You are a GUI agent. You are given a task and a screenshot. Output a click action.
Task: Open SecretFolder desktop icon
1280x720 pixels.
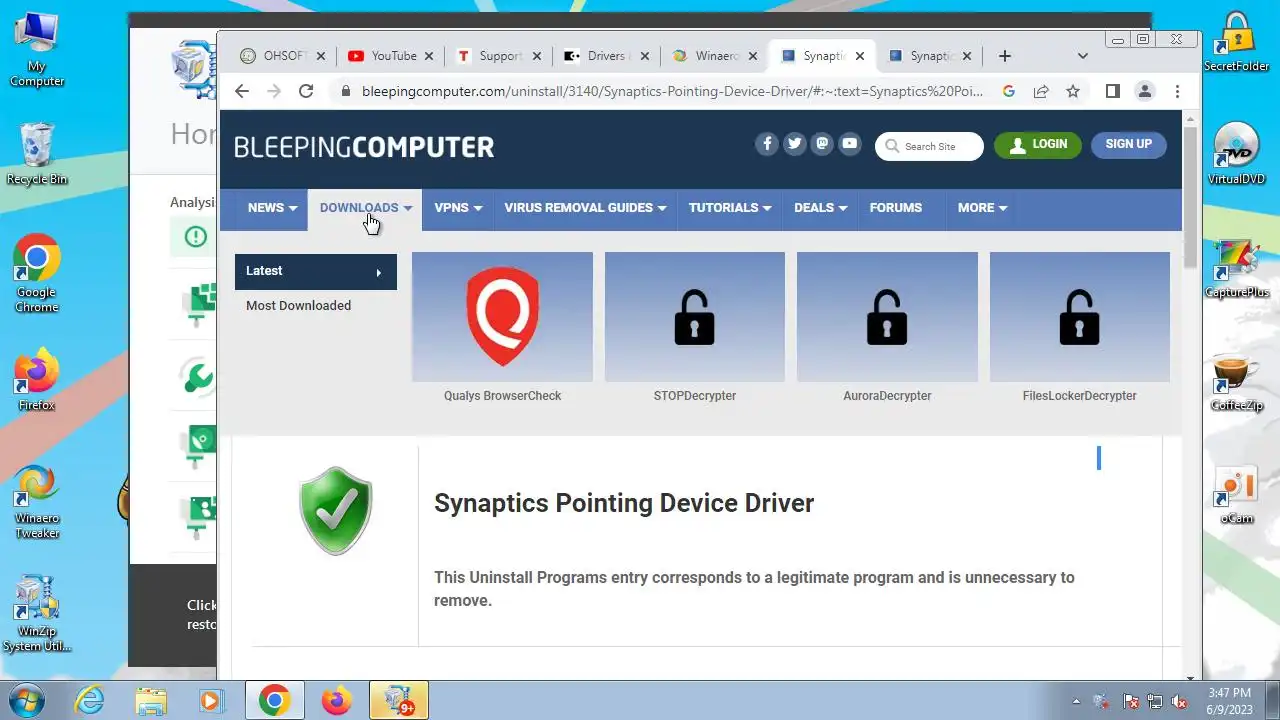point(1237,42)
